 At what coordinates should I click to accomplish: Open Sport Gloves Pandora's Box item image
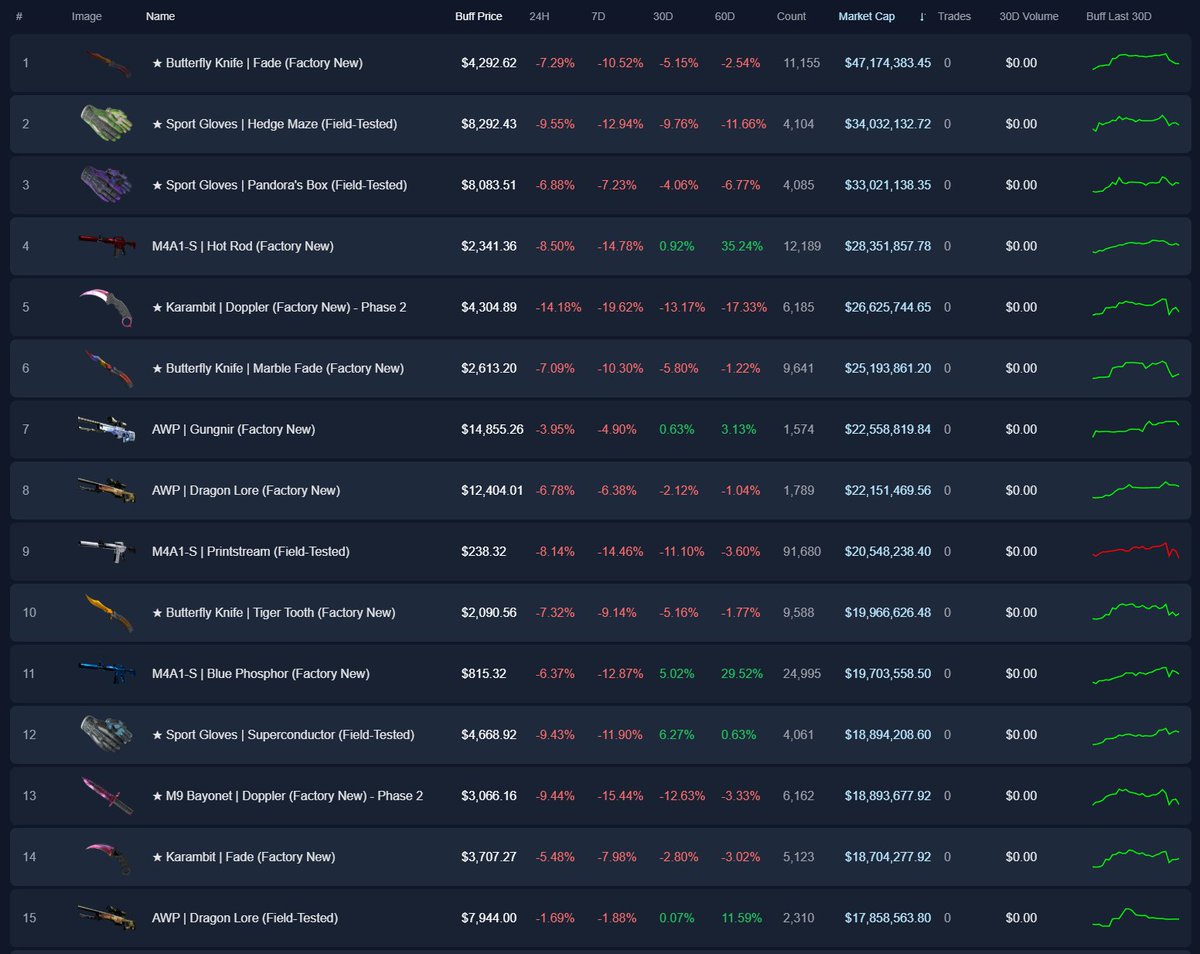point(106,185)
